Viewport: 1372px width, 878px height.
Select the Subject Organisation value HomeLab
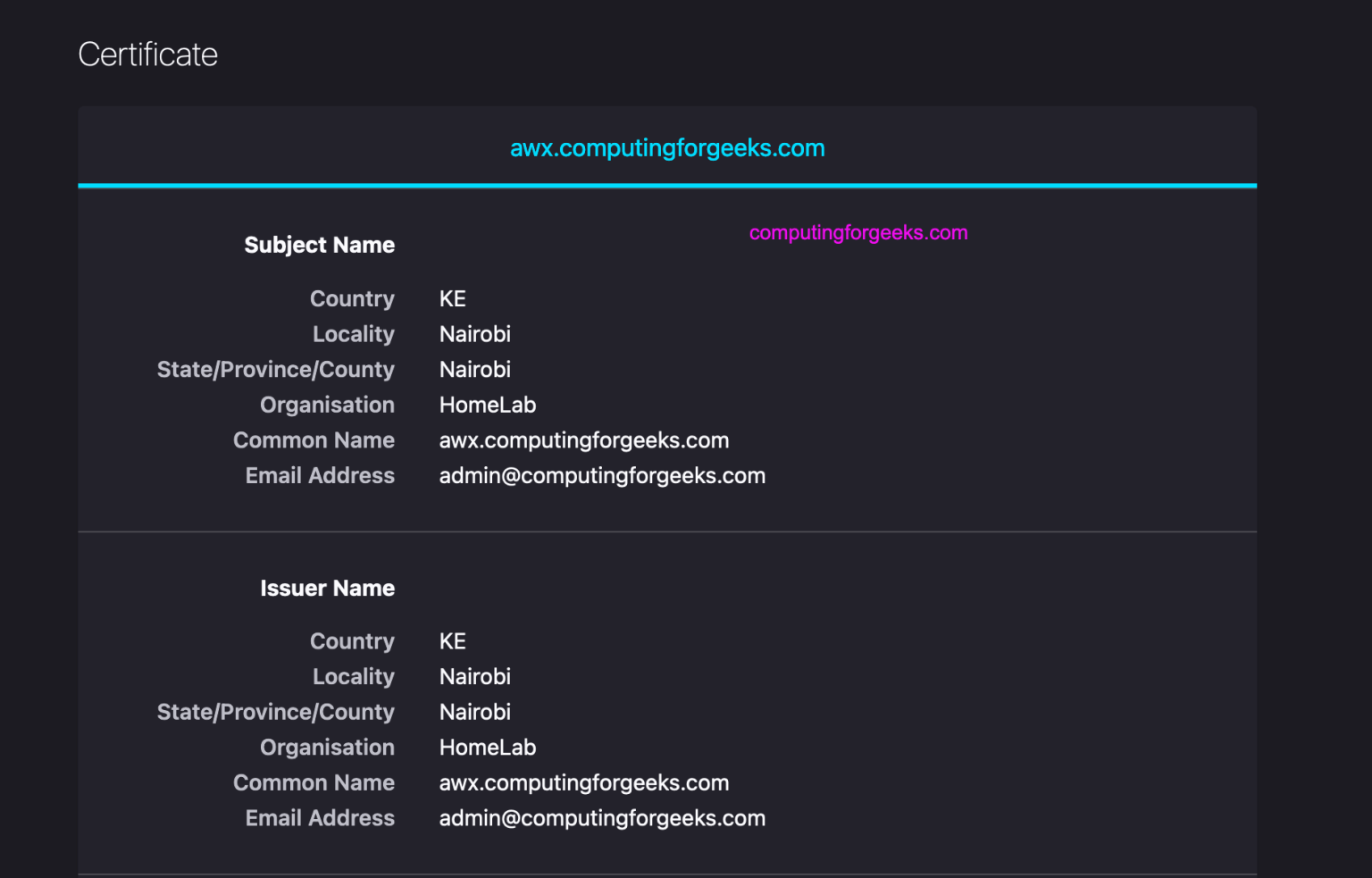coord(487,405)
